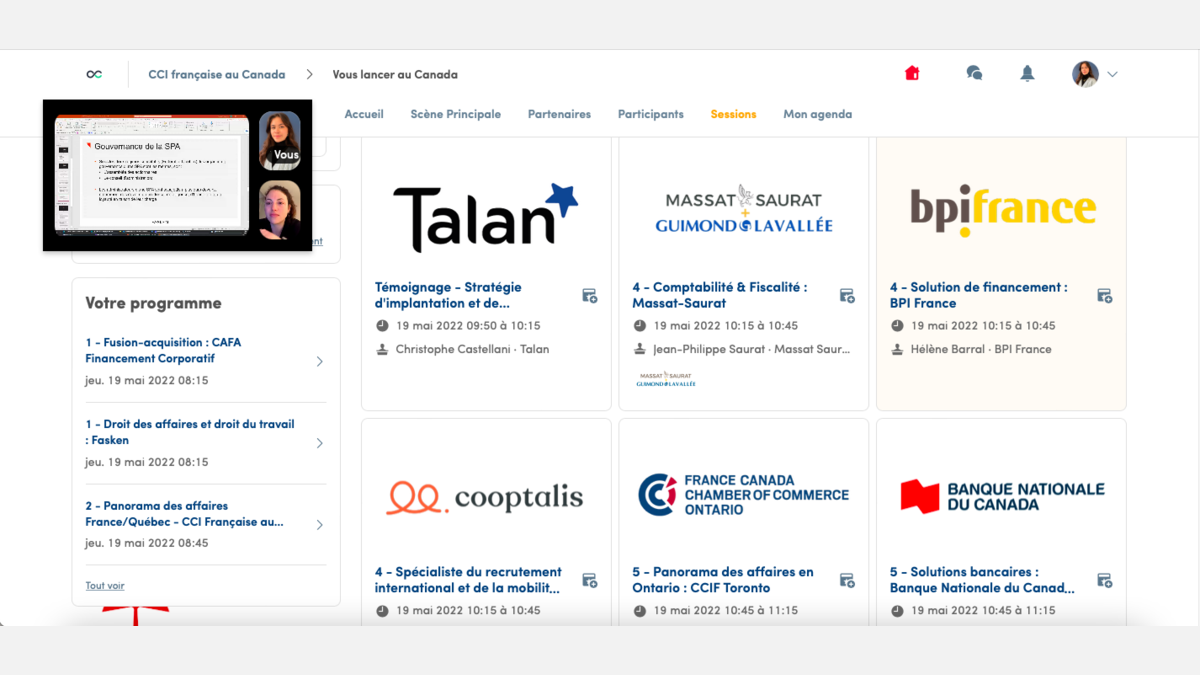Open the notifications bell
This screenshot has width=1200, height=675.
pos(1027,73)
